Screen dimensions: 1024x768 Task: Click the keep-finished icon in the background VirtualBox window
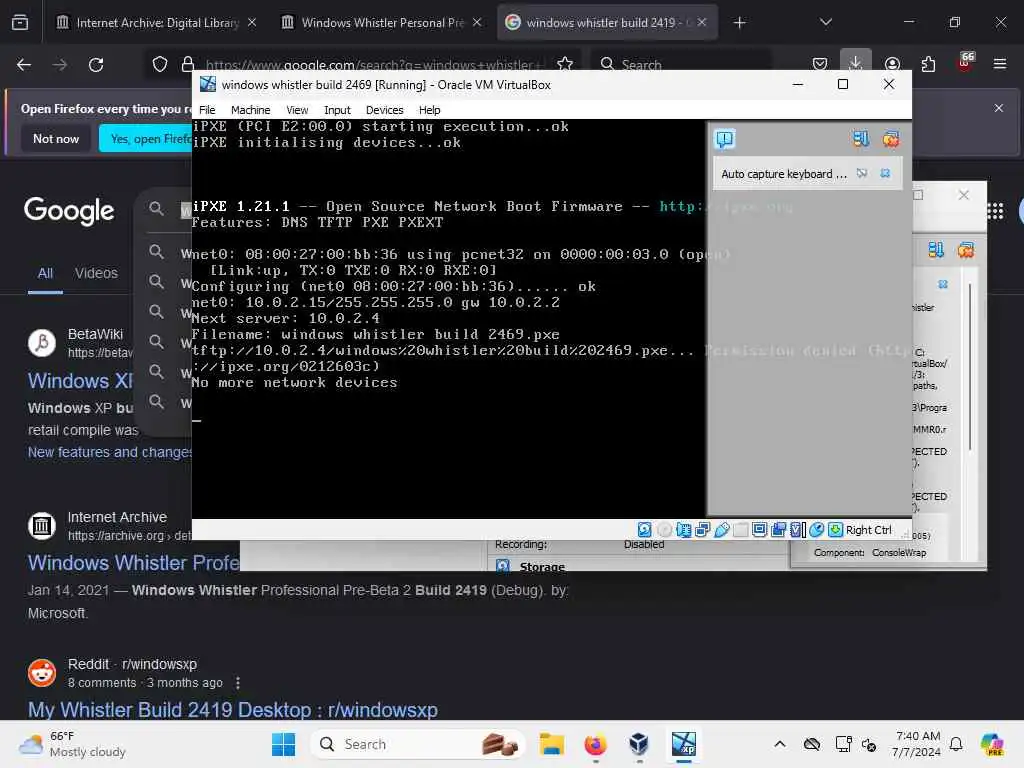[x=936, y=250]
